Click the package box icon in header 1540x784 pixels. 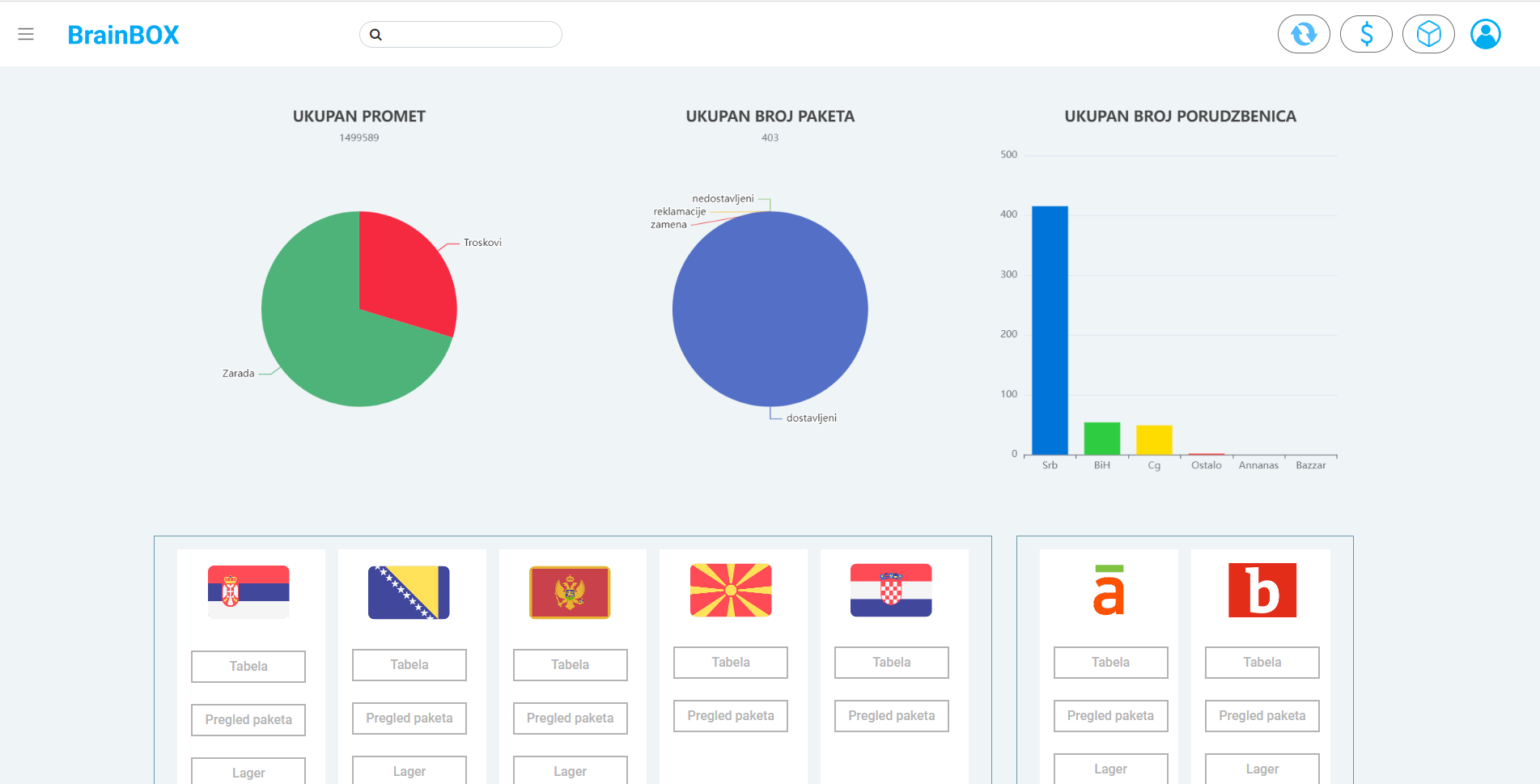[x=1428, y=34]
